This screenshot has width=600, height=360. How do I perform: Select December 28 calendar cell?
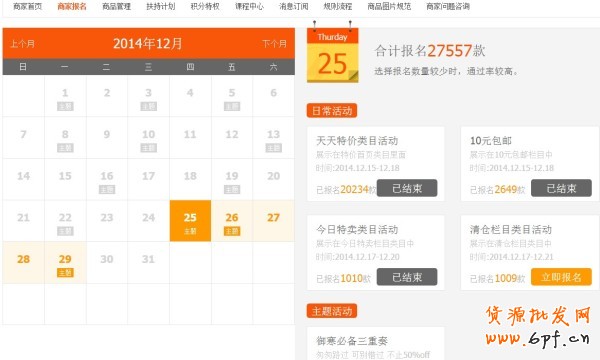coord(23,262)
